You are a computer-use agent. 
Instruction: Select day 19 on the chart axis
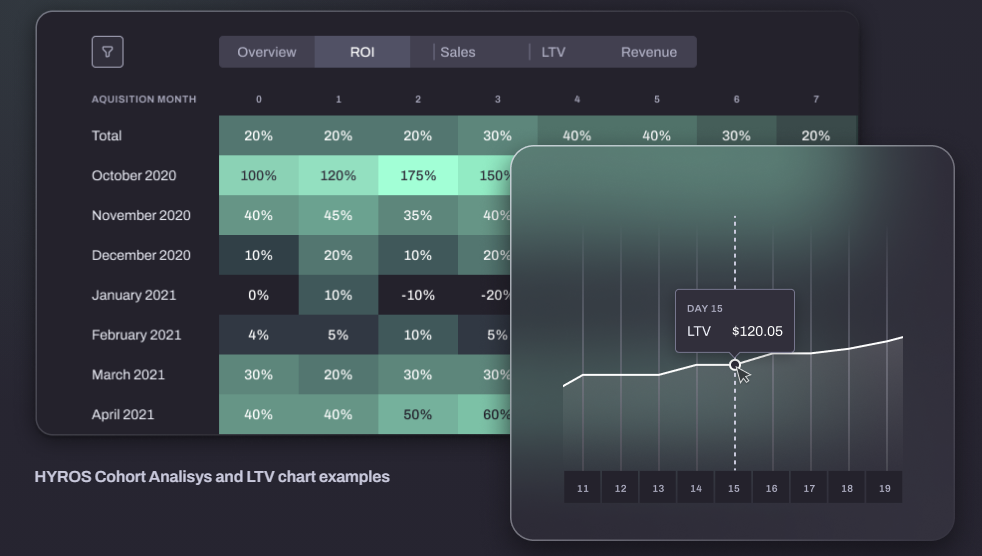(884, 488)
